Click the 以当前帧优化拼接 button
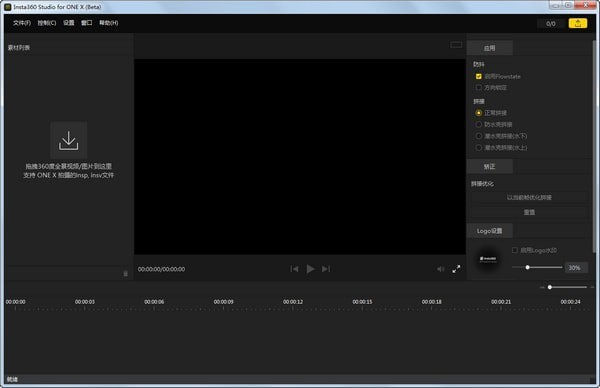Viewport: 600px width, 388px height. (529, 197)
